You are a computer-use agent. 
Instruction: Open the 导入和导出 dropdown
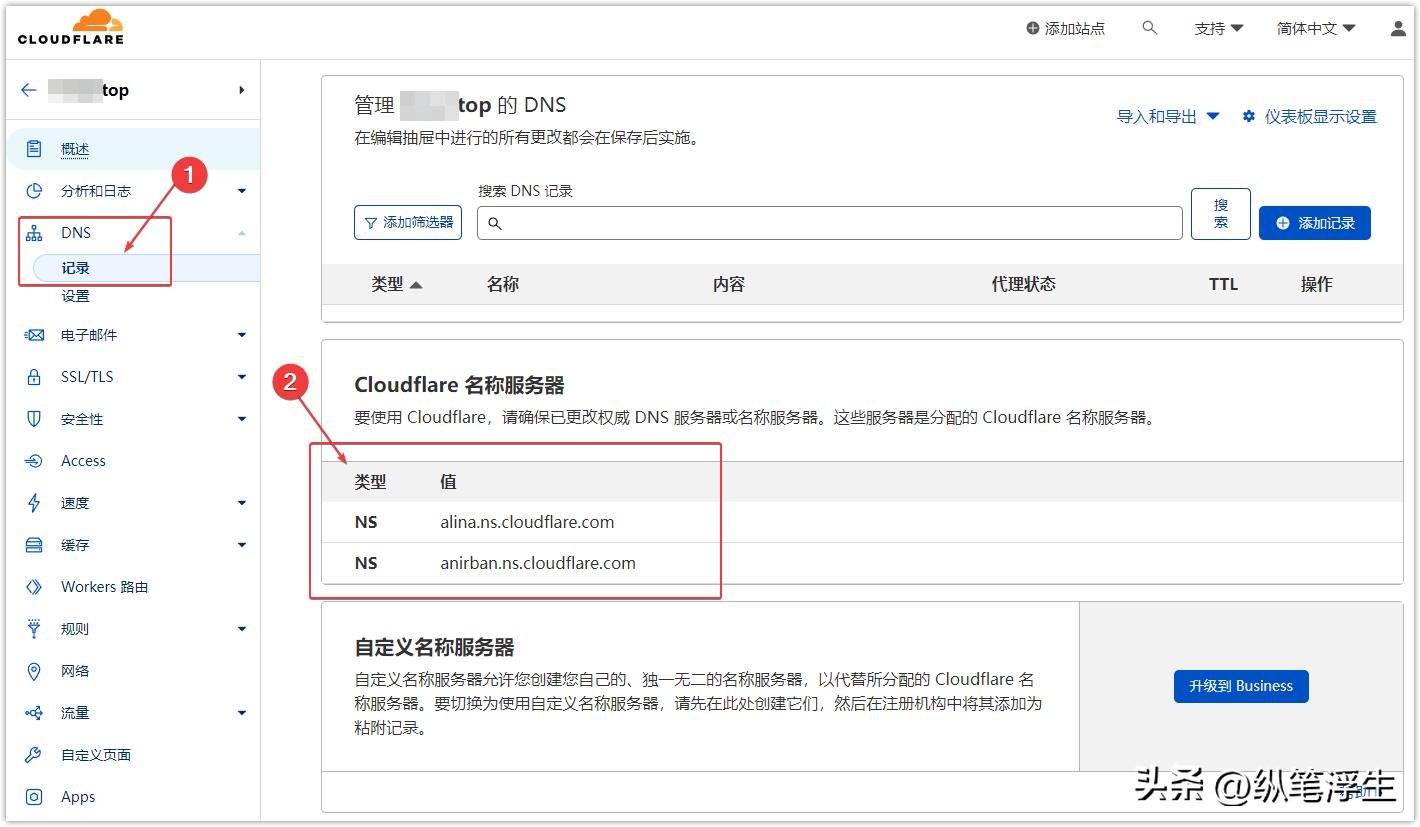click(1167, 115)
